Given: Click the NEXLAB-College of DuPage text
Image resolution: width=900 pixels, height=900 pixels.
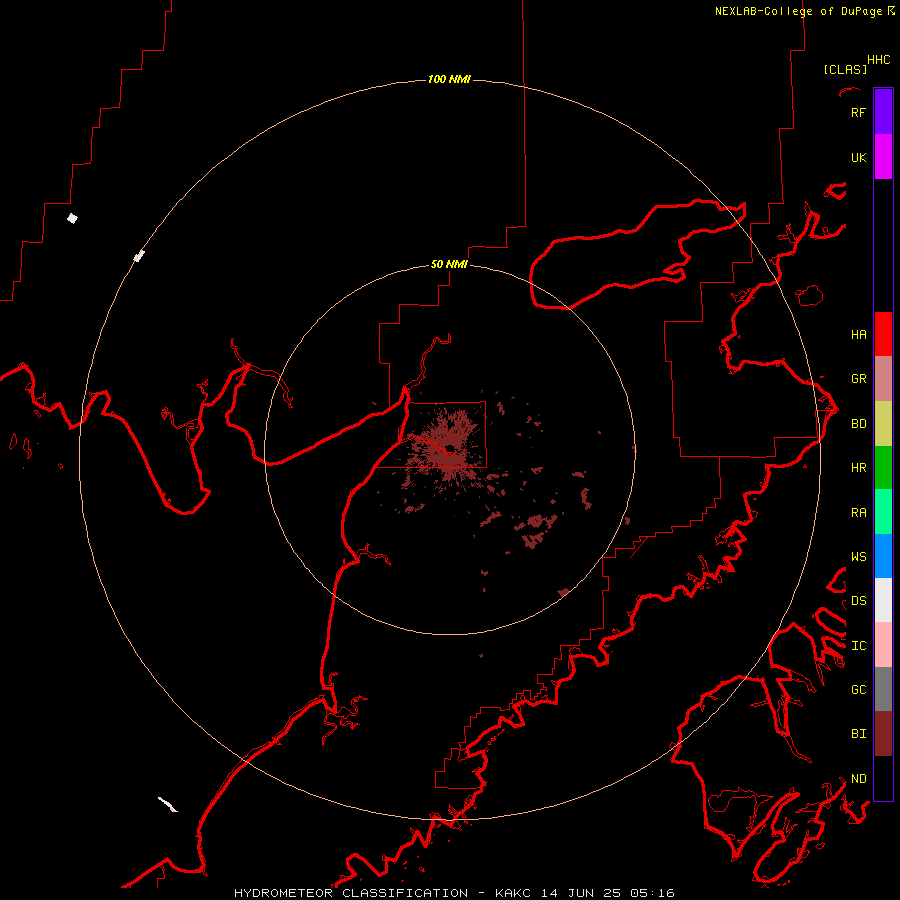Looking at the screenshot, I should pos(798,11).
